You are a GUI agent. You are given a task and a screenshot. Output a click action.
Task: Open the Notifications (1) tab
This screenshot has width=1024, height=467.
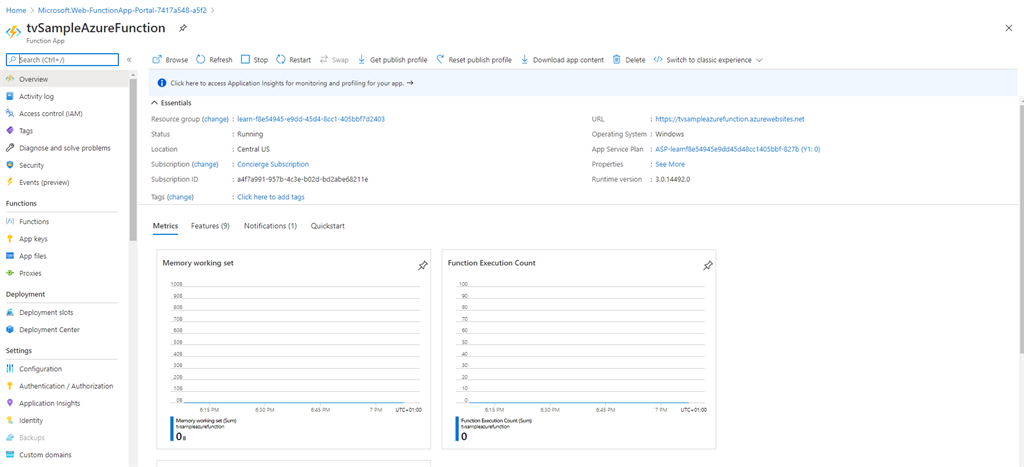pyautogui.click(x=270, y=226)
